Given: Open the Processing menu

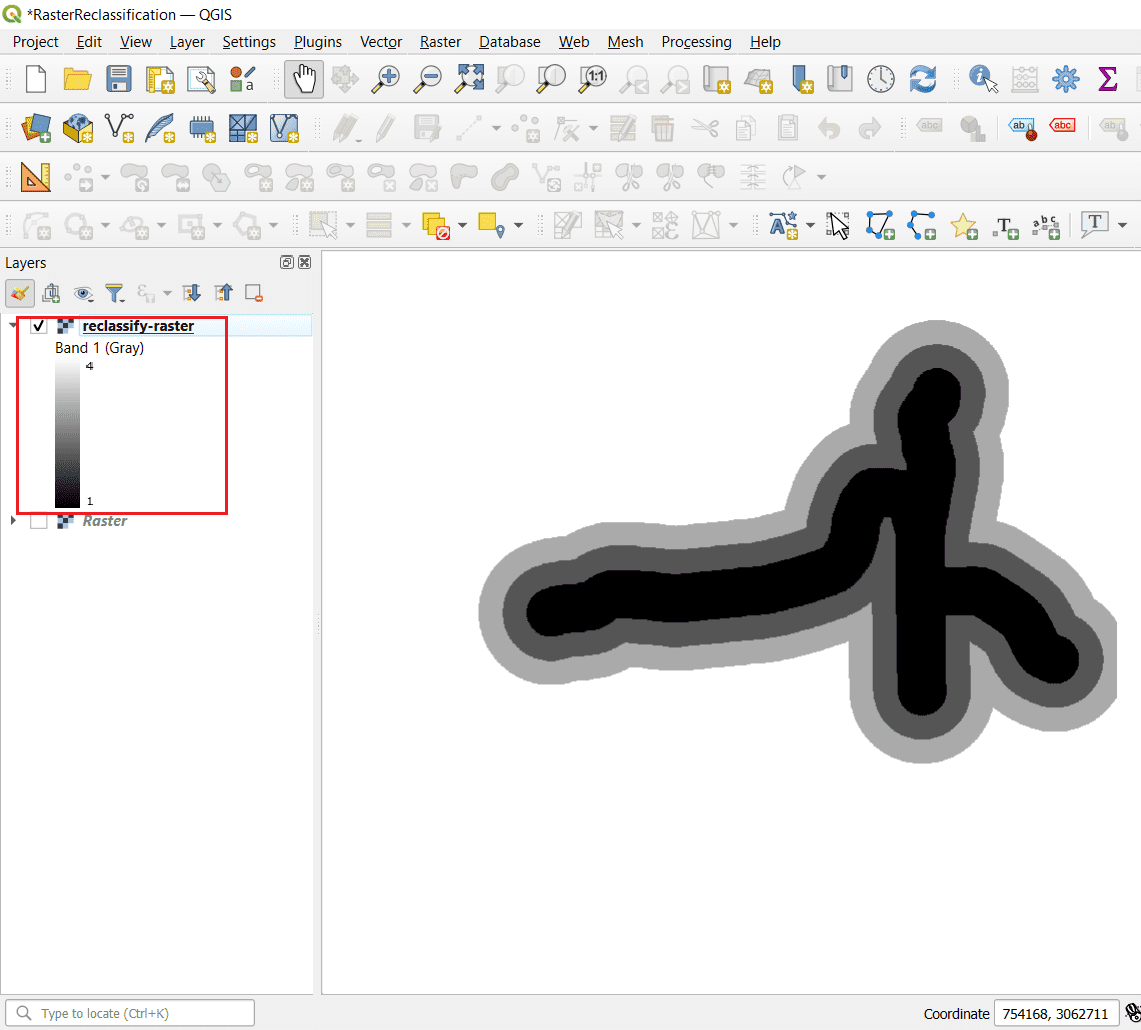Looking at the screenshot, I should (696, 42).
